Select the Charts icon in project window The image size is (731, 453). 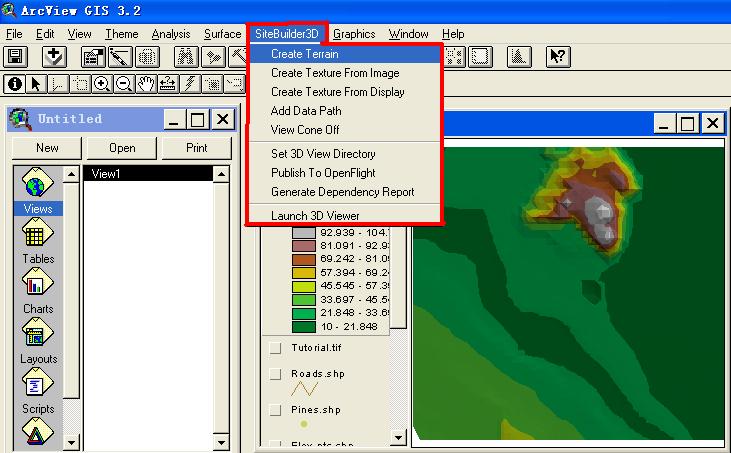[x=38, y=283]
